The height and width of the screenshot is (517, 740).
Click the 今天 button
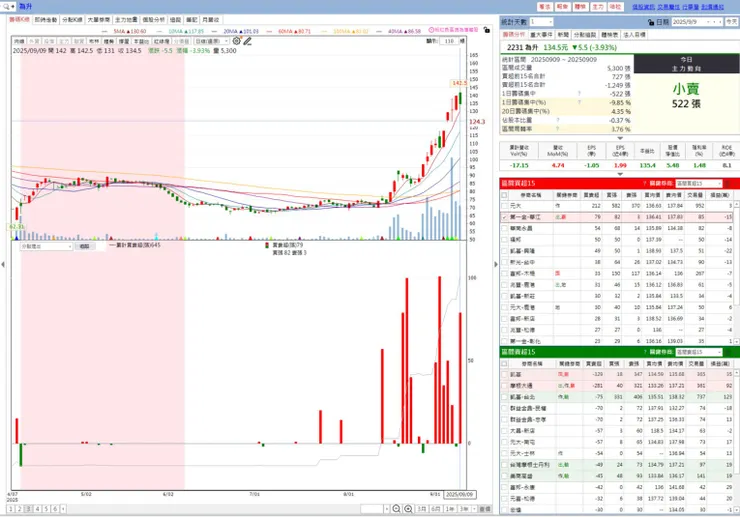(732, 22)
